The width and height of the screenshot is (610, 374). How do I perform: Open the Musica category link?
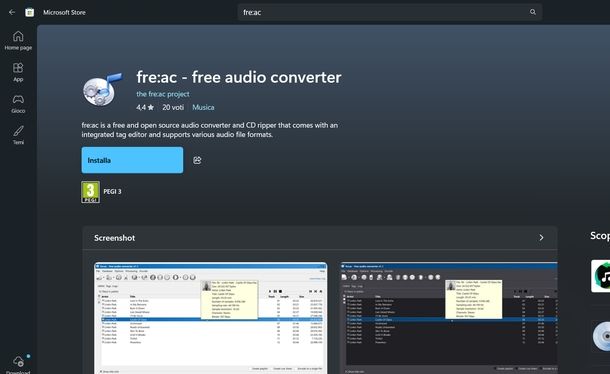coord(203,107)
